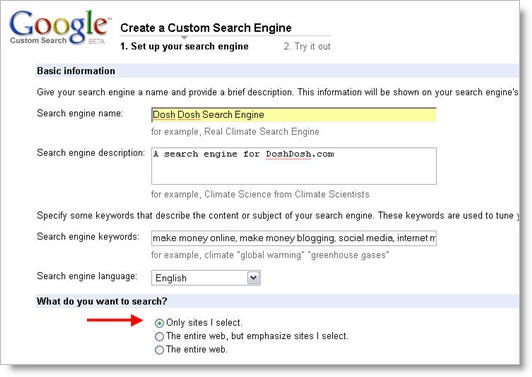Click the example "Climate Science from Climate Scientists"

[x=287, y=194]
